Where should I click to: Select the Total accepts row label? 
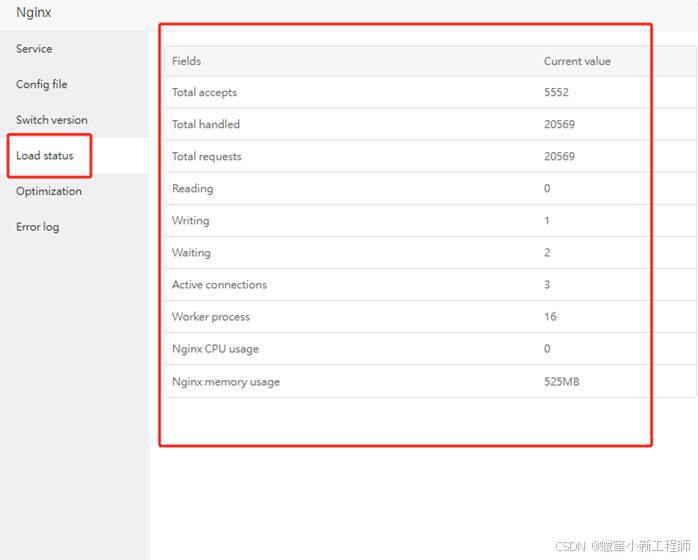[204, 92]
